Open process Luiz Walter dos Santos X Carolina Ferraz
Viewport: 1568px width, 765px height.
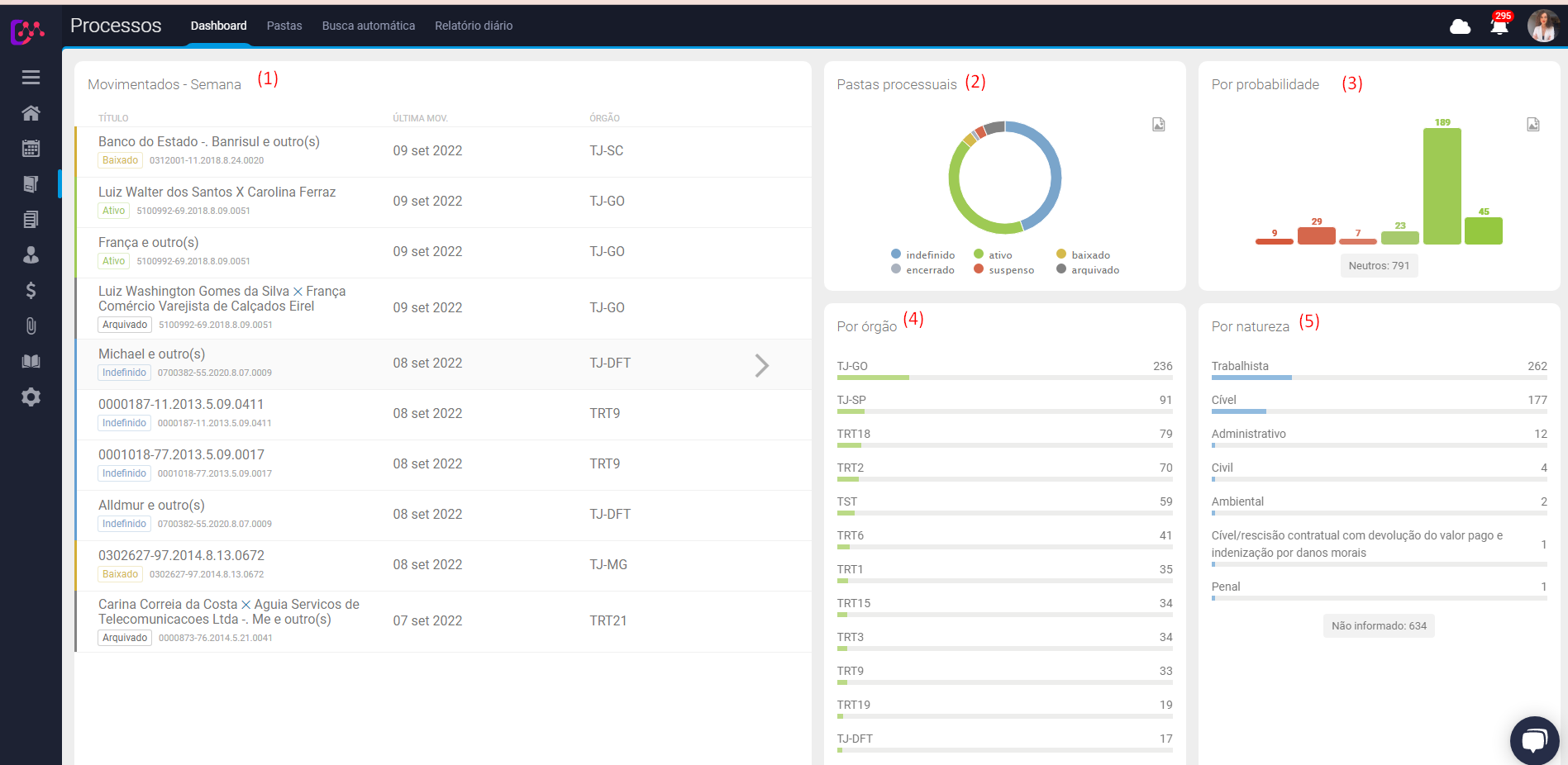point(217,192)
